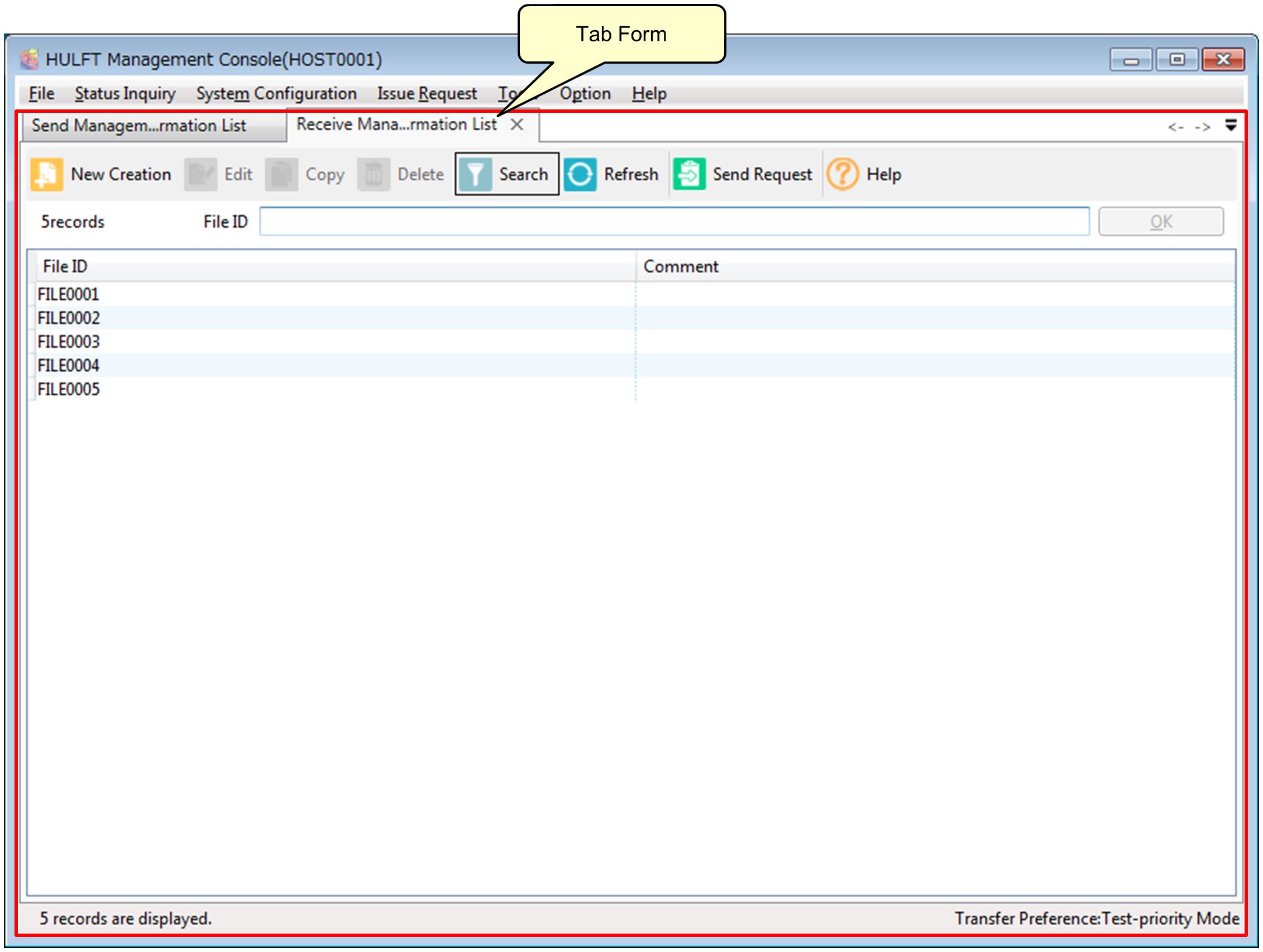Click the Send Request green icon
The width and height of the screenshot is (1263, 952).
[x=688, y=174]
